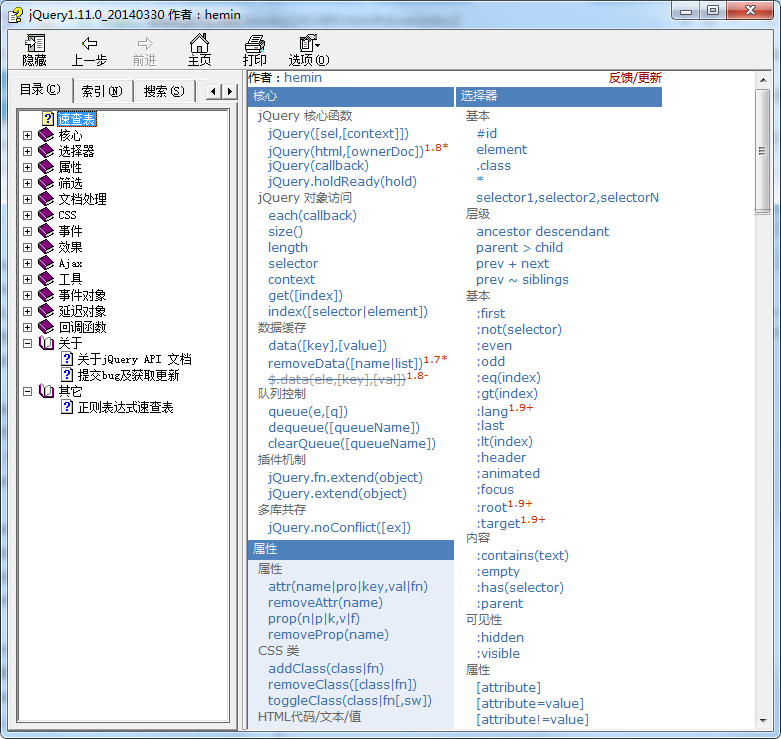Image resolution: width=781 pixels, height=739 pixels.
Task: Click the purple book icon beside 核心
Action: 46,135
